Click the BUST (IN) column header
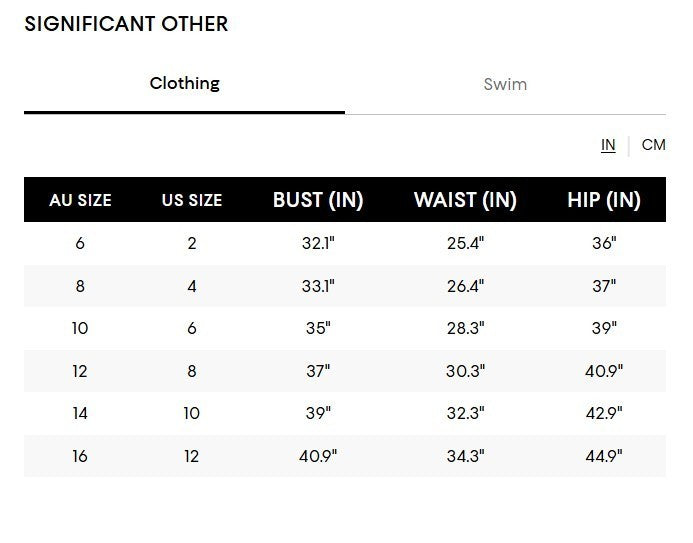Viewport: 693px width, 543px height. click(318, 200)
